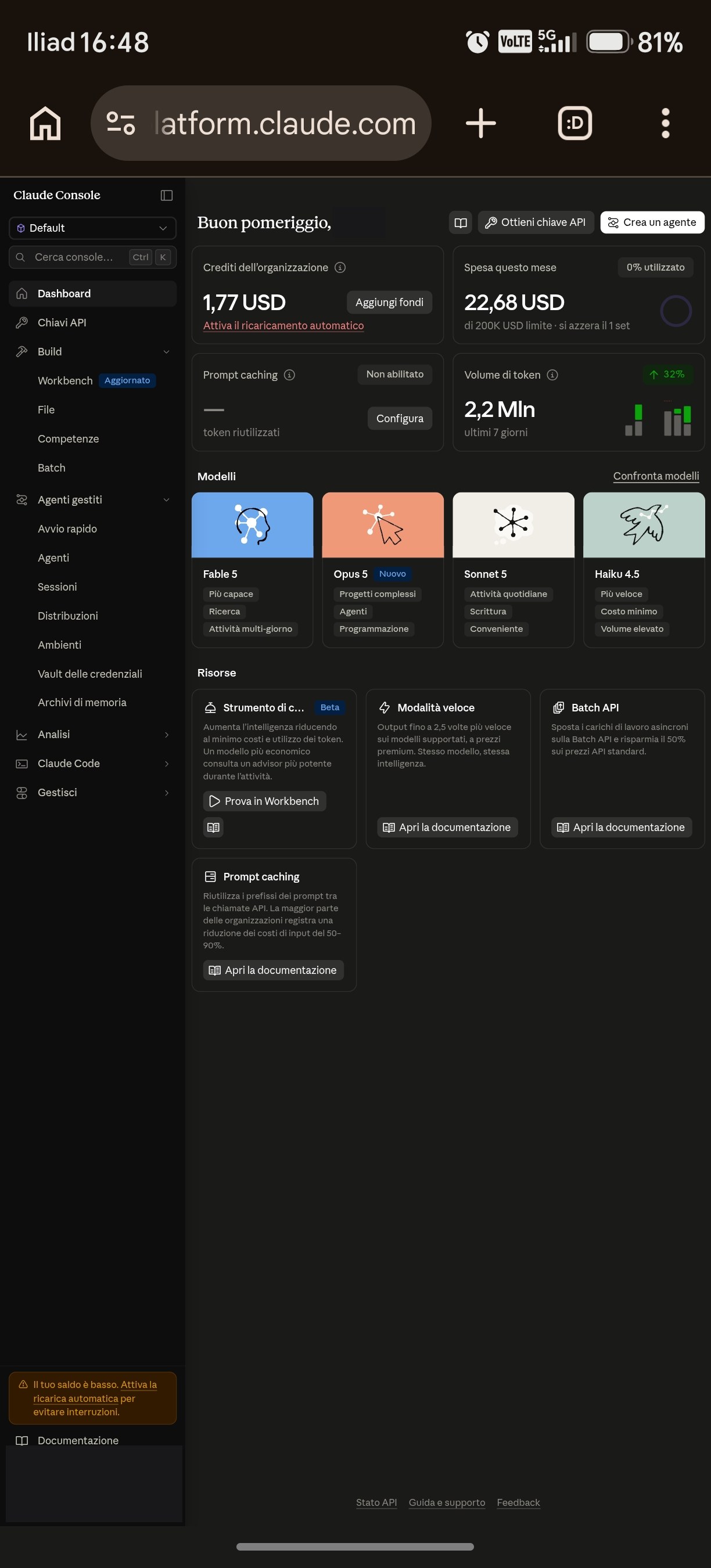Focus the Cerca console search field
The width and height of the screenshot is (711, 1568).
coord(92,257)
